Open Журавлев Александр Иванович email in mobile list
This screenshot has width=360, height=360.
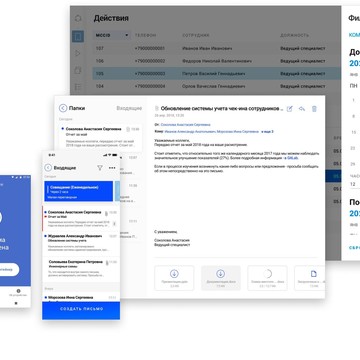tap(81, 242)
